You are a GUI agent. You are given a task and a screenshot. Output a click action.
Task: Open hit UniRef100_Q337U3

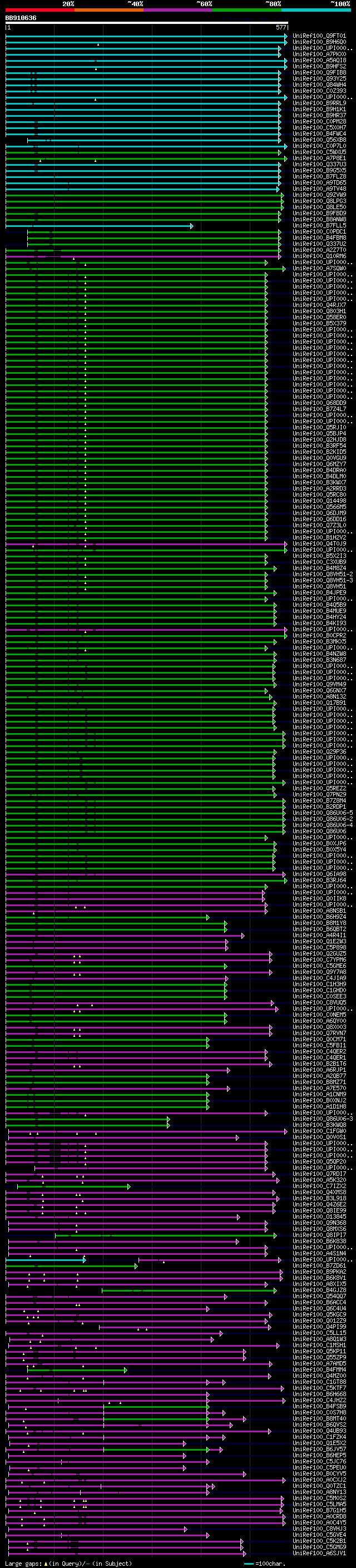click(x=319, y=164)
